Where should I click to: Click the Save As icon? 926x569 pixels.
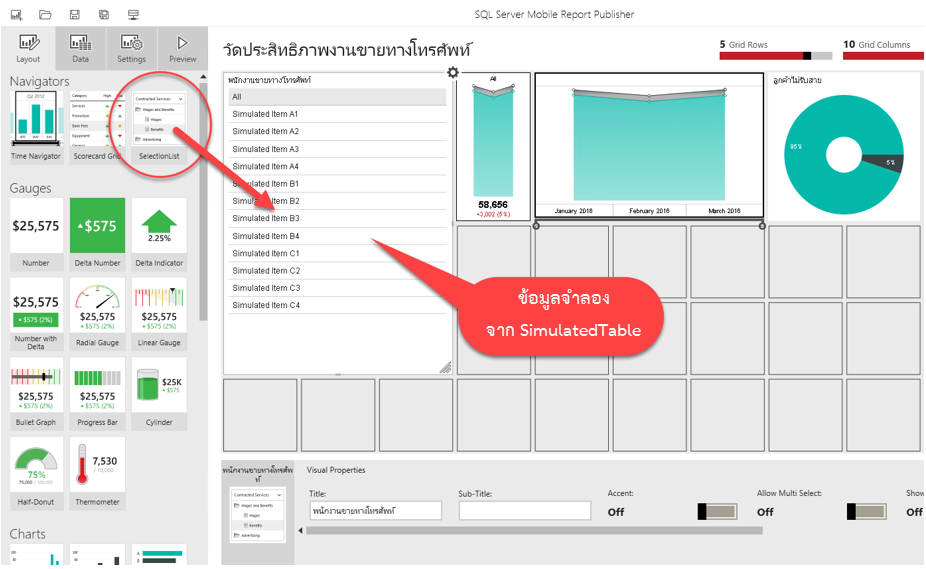point(104,15)
